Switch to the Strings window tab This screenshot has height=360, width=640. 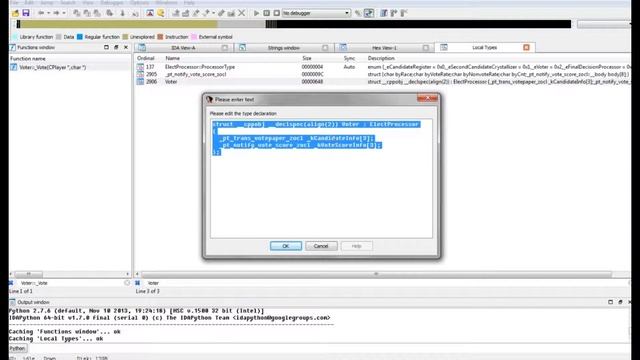click(x=283, y=48)
